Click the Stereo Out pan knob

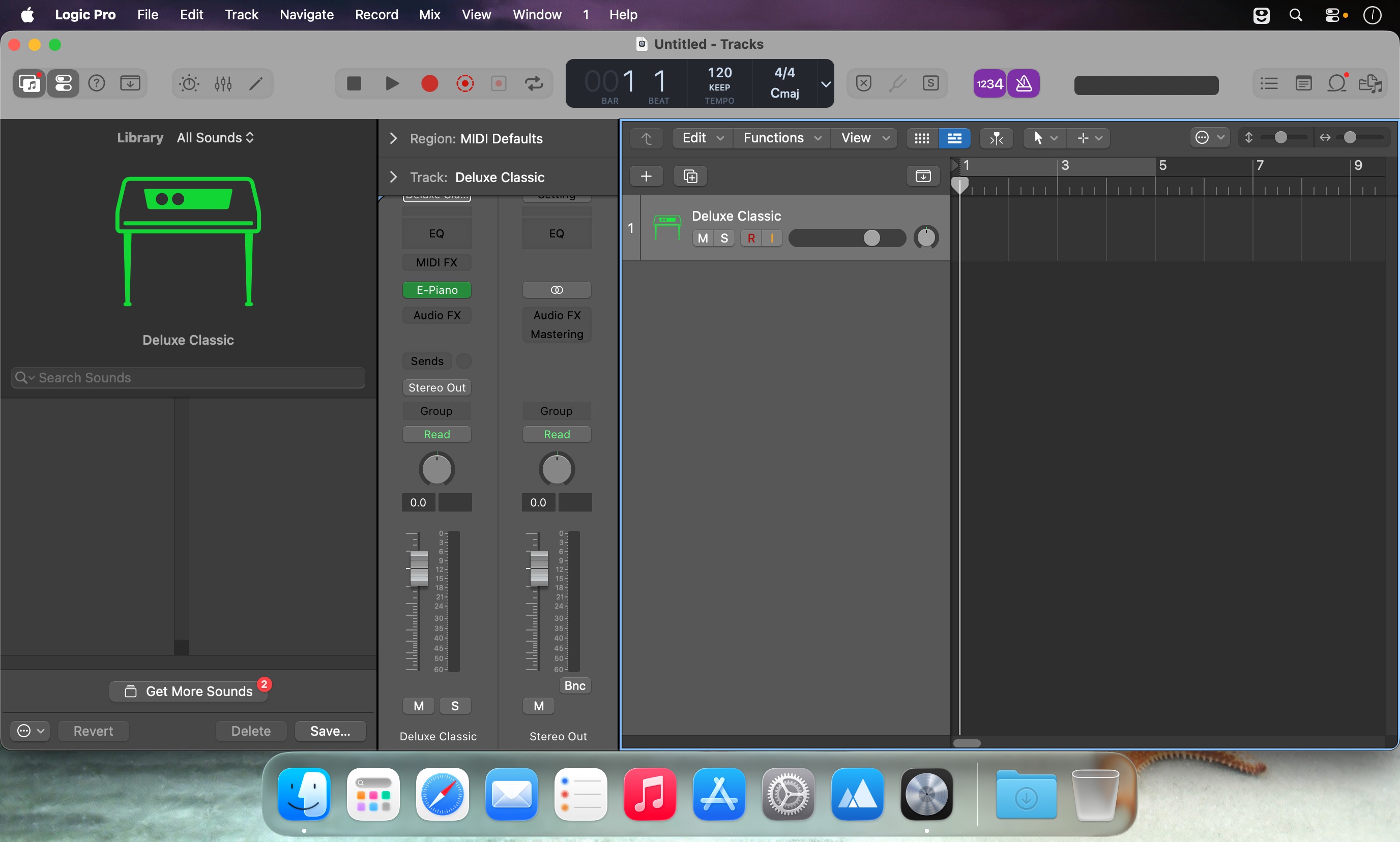click(x=557, y=469)
